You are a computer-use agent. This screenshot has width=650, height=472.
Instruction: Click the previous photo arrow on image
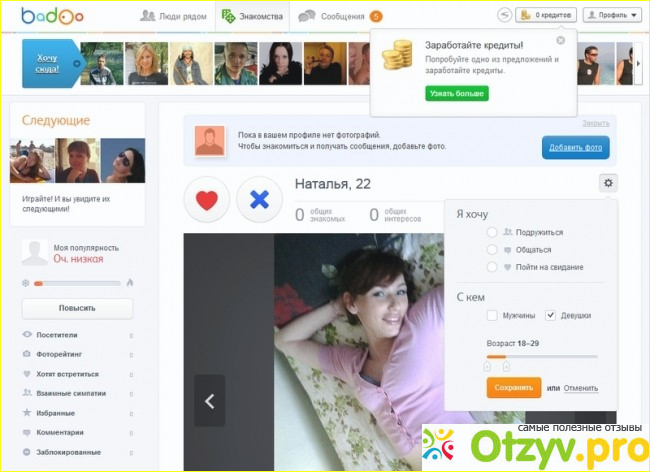point(209,401)
